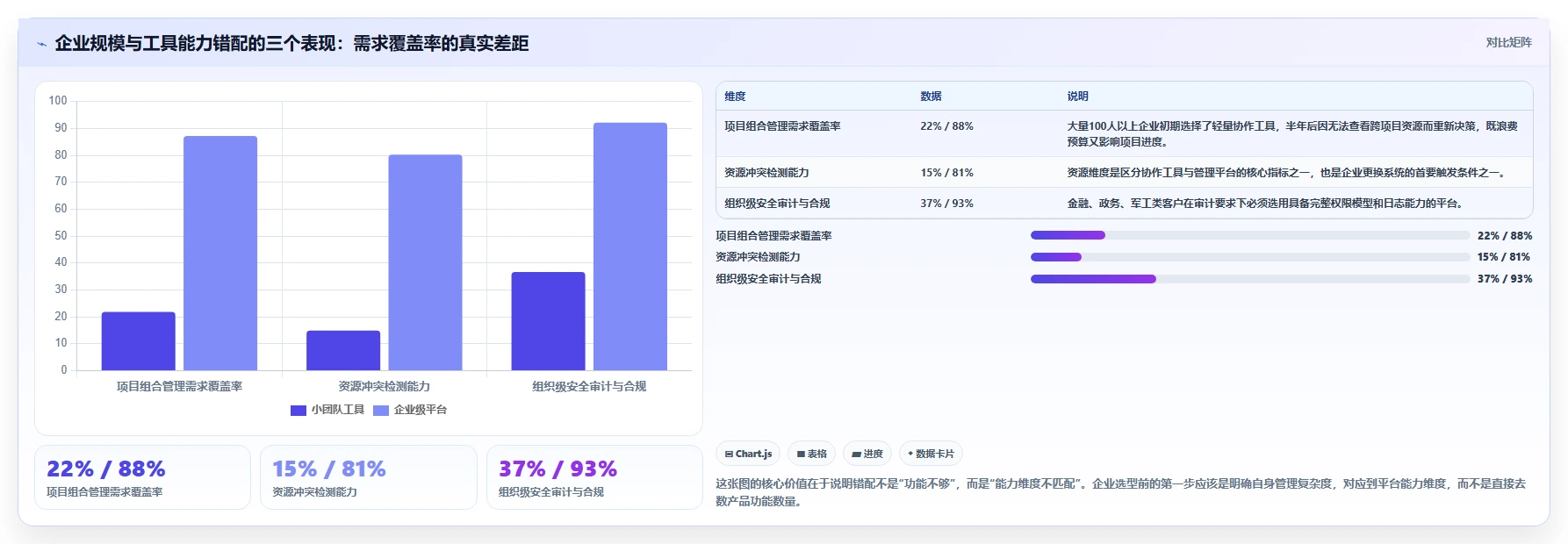The height and width of the screenshot is (544, 1568).
Task: Click the Chart.js tag chip
Action: 748,454
